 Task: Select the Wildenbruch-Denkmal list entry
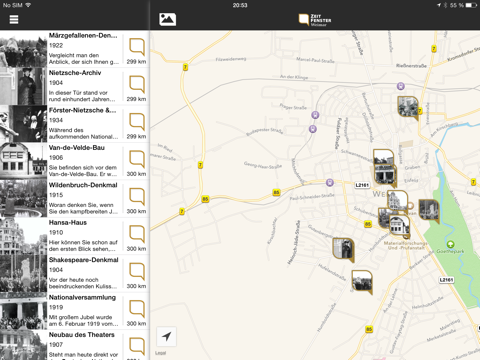[x=74, y=198]
